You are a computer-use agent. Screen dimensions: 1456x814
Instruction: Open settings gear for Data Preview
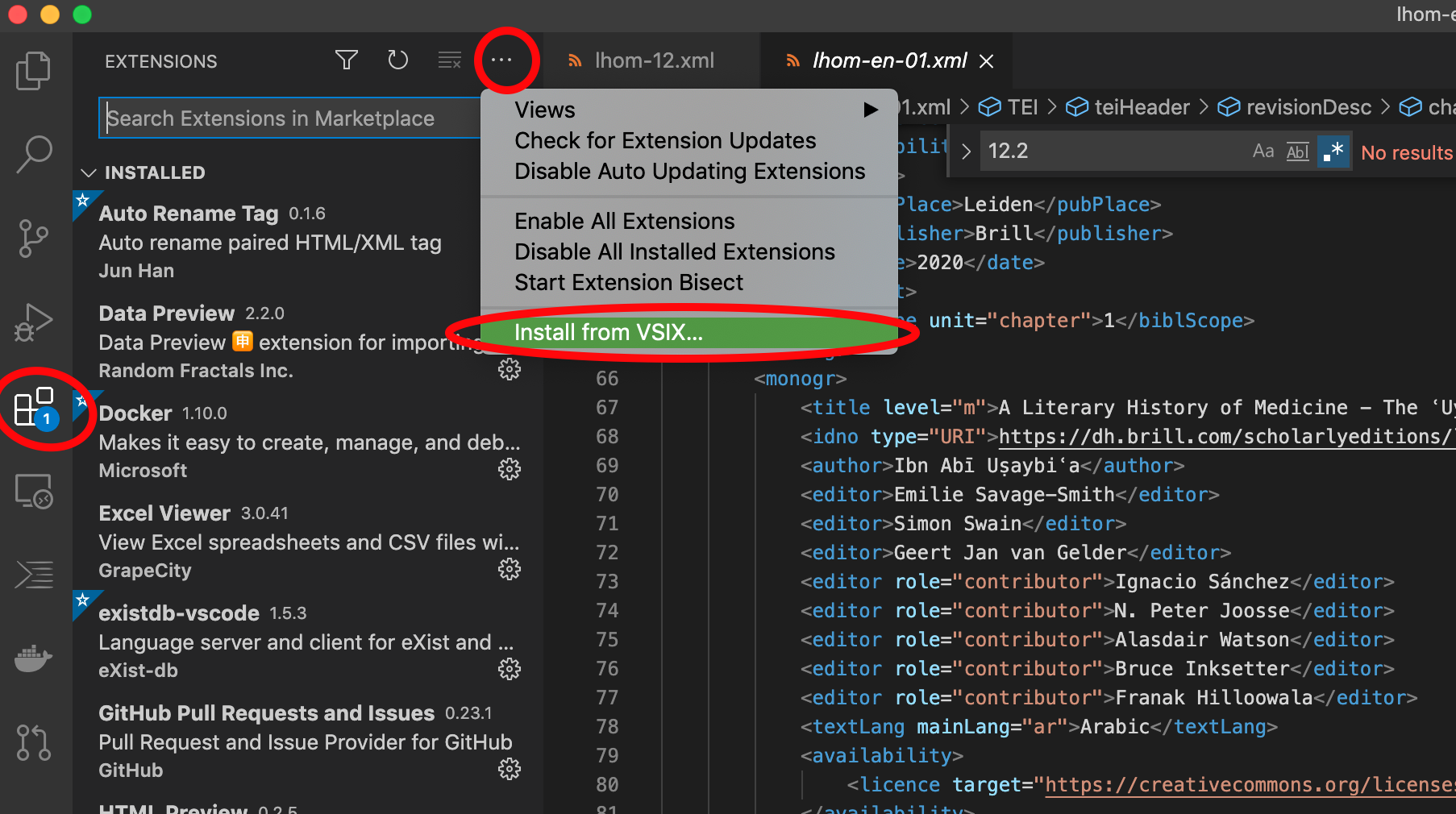[510, 369]
